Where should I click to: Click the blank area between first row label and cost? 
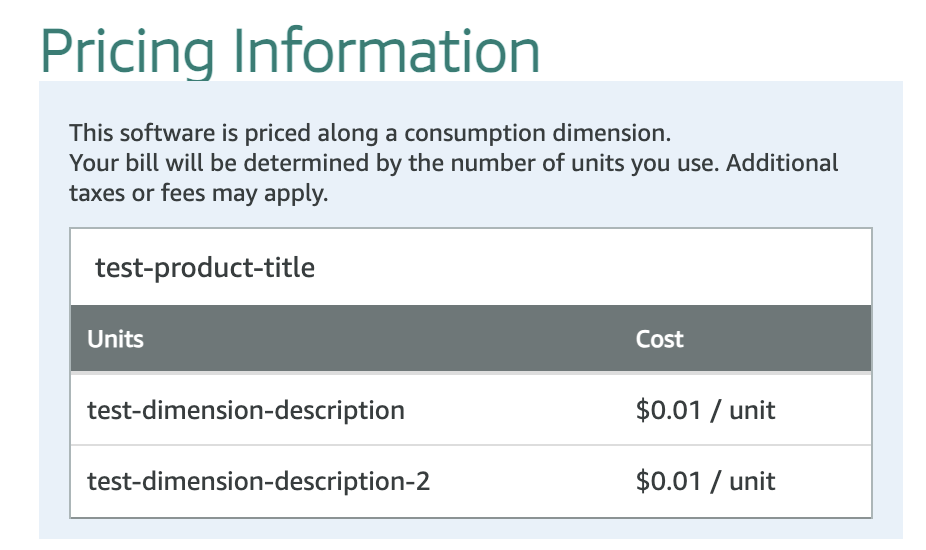tap(520, 410)
